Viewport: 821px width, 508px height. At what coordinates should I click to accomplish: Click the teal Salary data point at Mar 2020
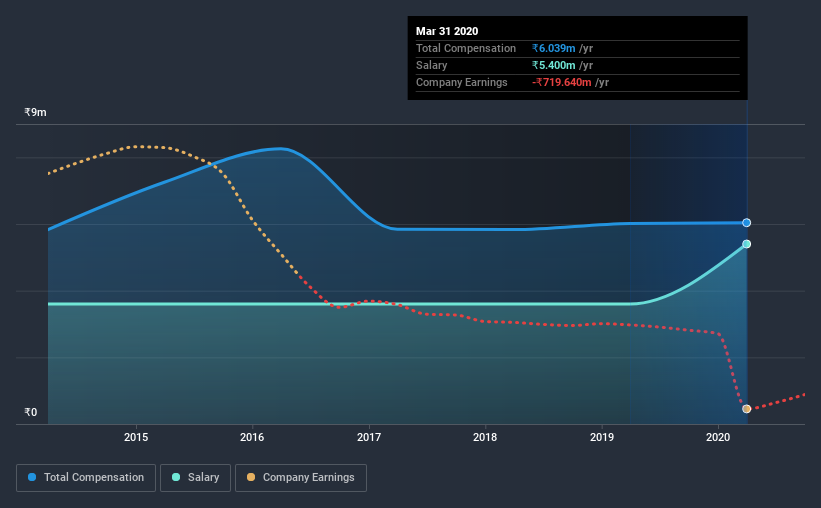[747, 244]
